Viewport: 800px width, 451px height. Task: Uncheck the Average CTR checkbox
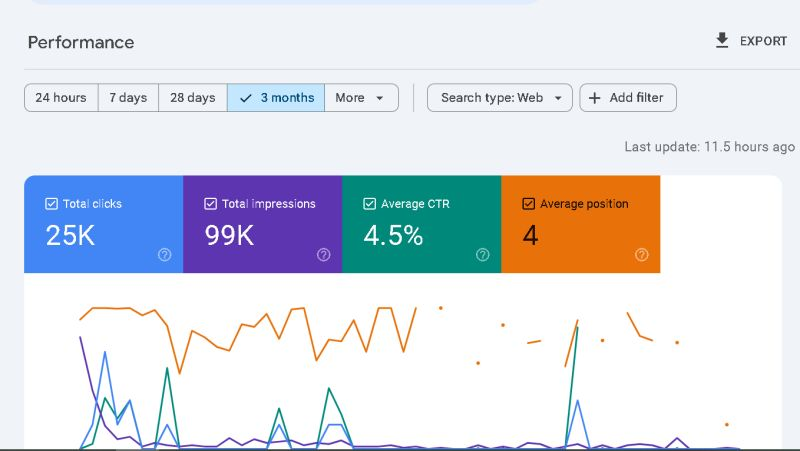[x=369, y=204]
